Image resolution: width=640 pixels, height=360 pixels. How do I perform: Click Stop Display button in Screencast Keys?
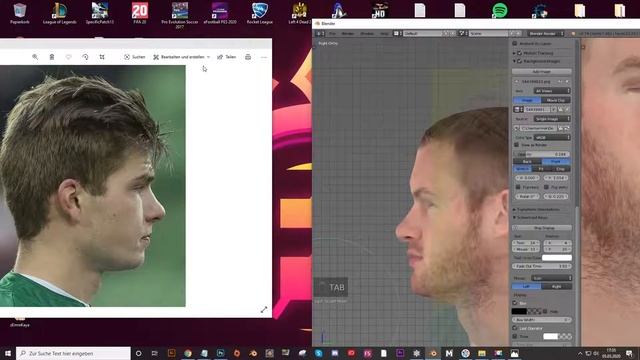point(542,228)
